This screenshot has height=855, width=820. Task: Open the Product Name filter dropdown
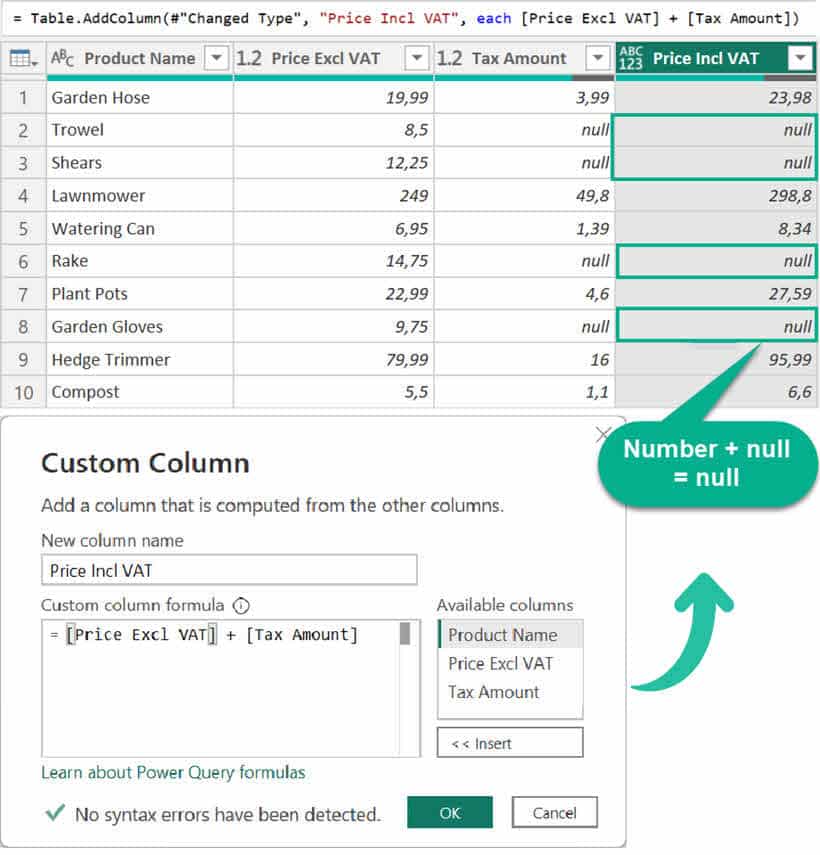216,58
